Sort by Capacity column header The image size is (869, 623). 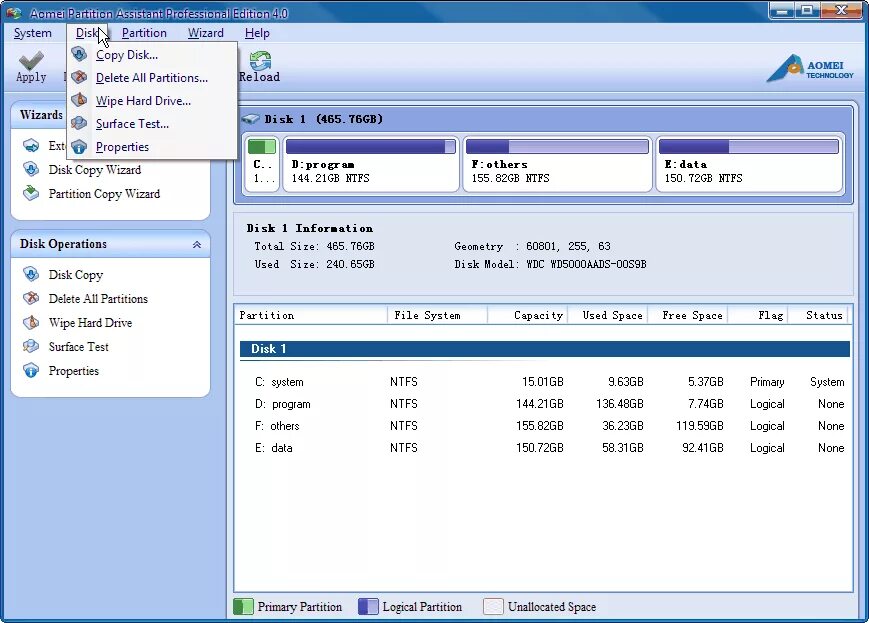click(528, 315)
